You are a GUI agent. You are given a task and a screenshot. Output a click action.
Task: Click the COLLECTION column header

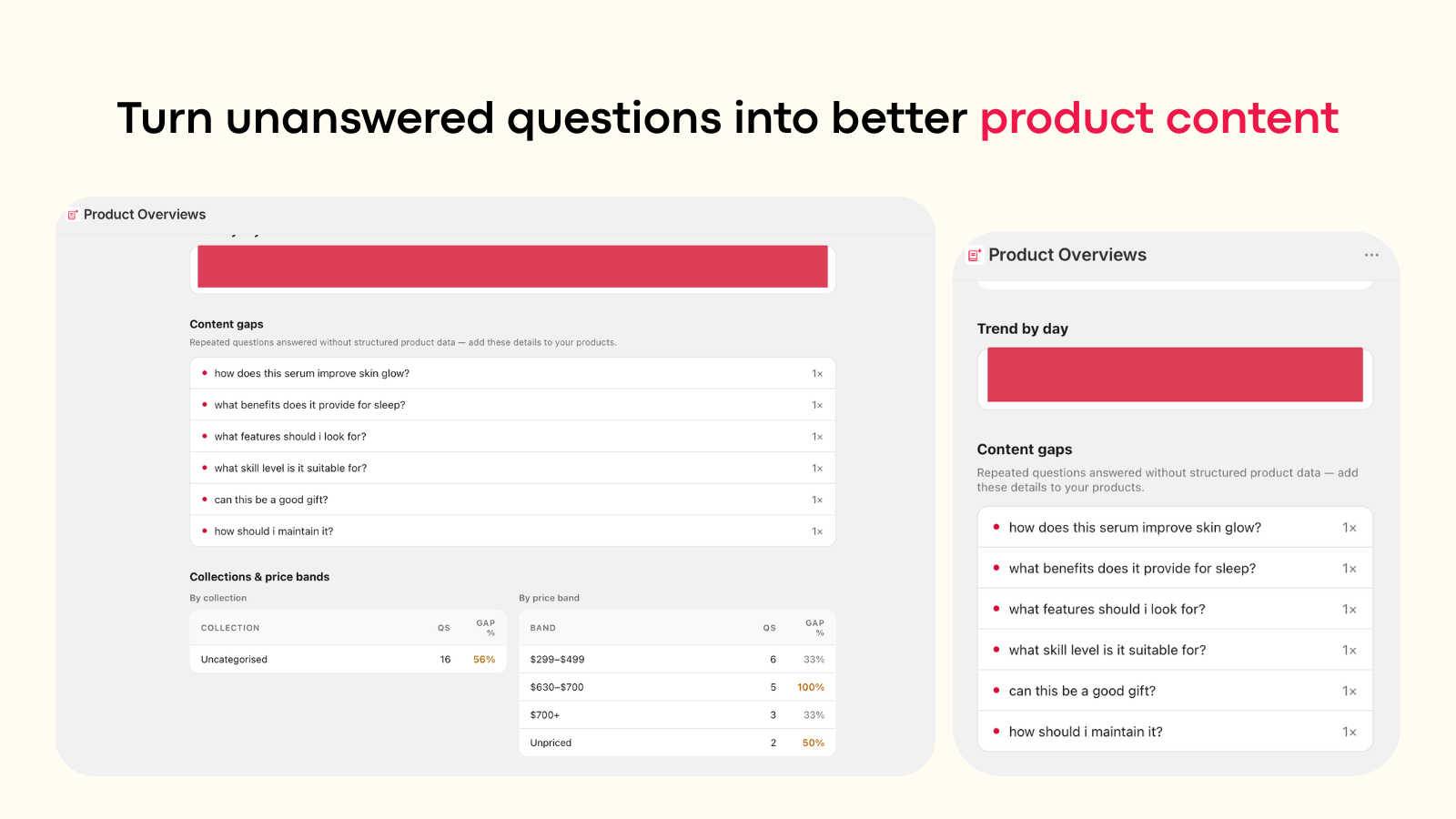point(230,628)
